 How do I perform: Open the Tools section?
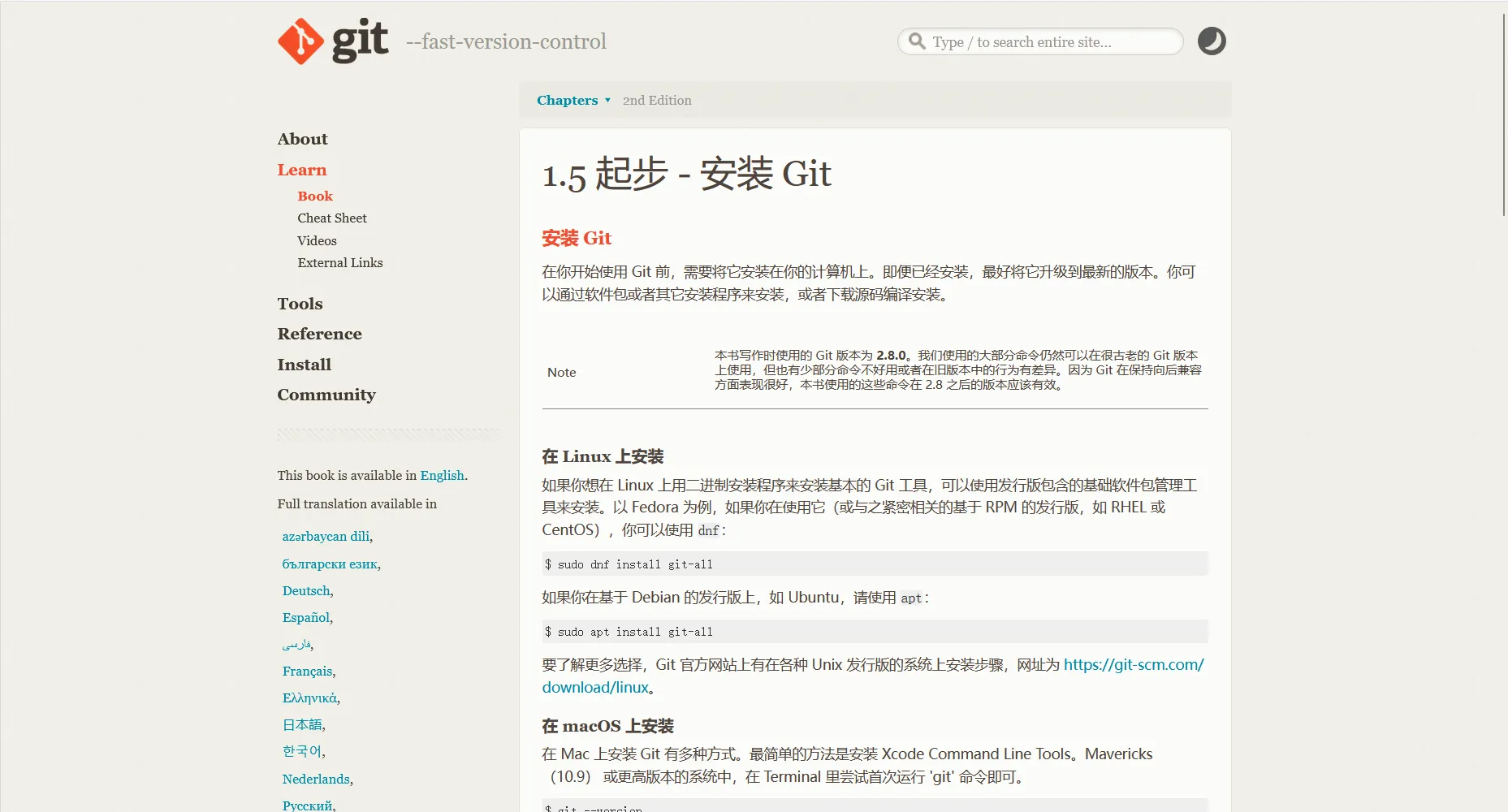coord(300,304)
